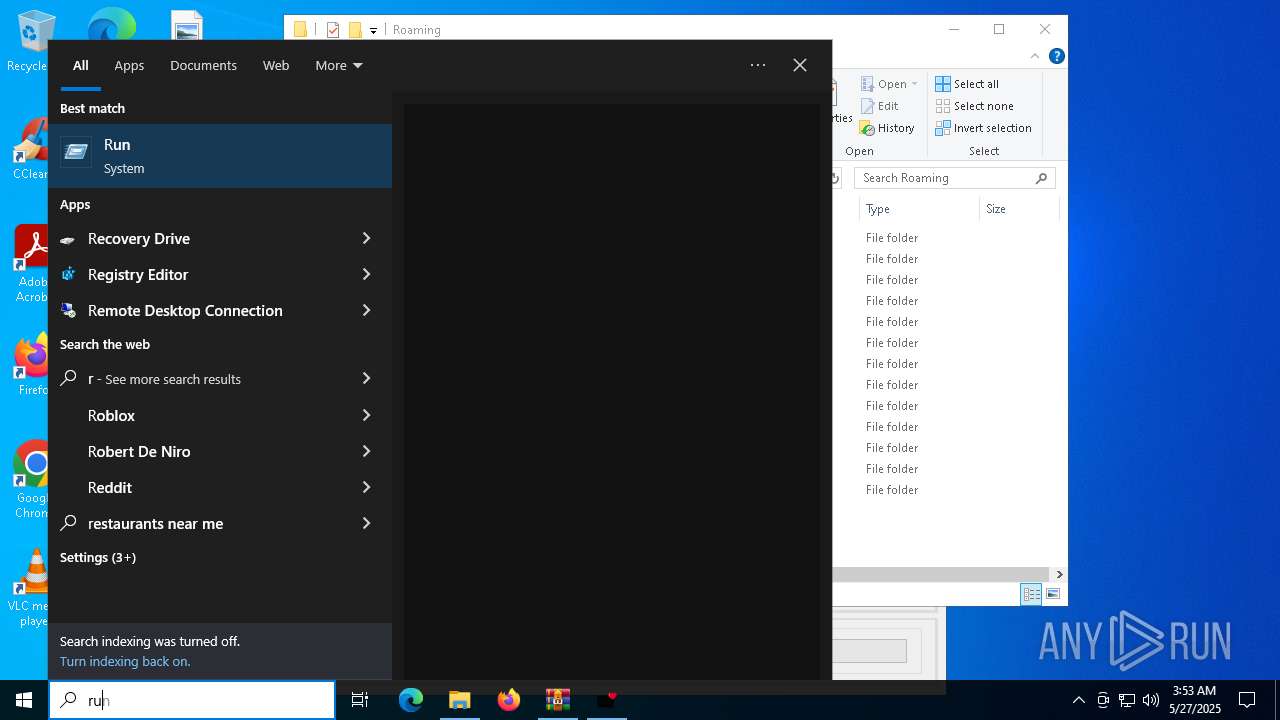Click Edit in Explorer ribbon
Image resolution: width=1280 pixels, height=720 pixels.
pyautogui.click(x=879, y=106)
